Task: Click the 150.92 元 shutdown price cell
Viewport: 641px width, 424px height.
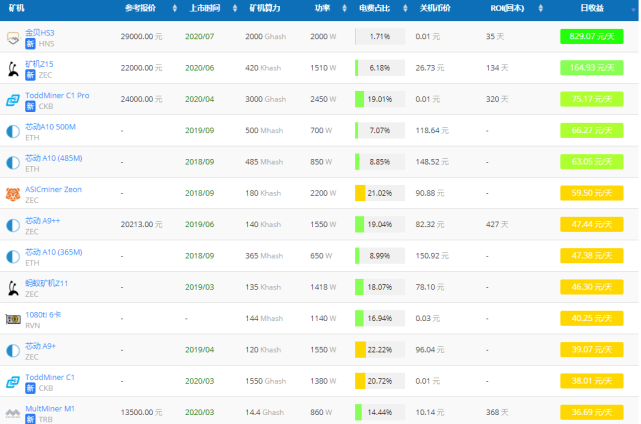Action: (432, 256)
